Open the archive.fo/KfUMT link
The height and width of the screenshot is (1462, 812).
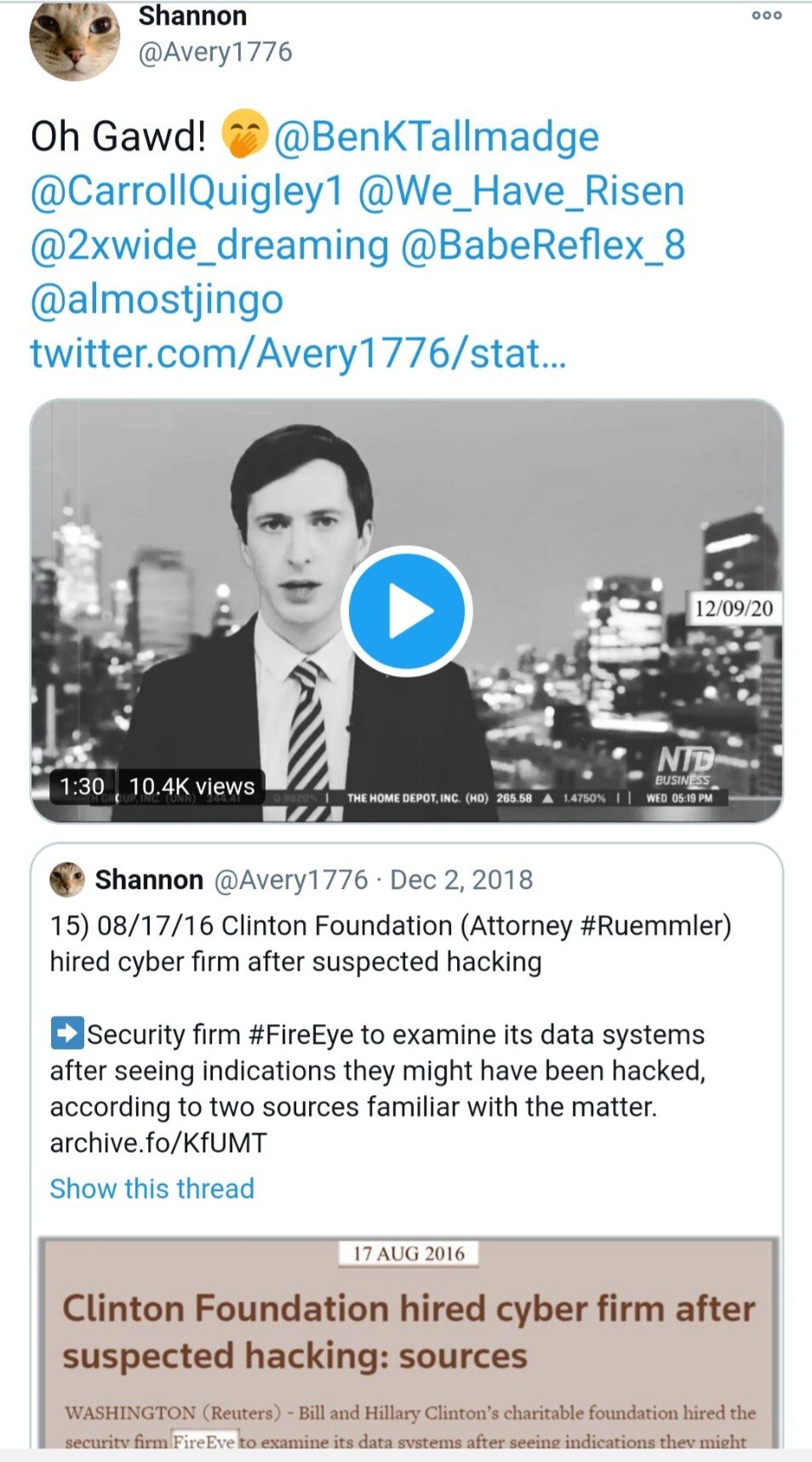click(x=158, y=1143)
